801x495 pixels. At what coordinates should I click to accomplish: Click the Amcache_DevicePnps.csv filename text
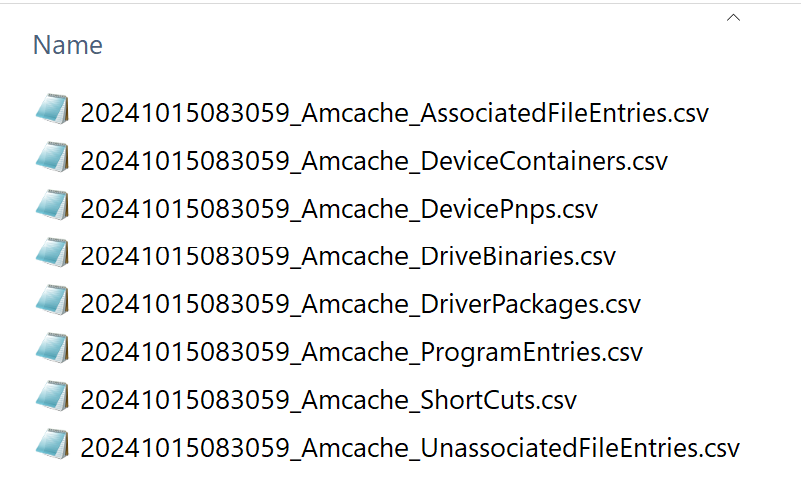point(338,208)
